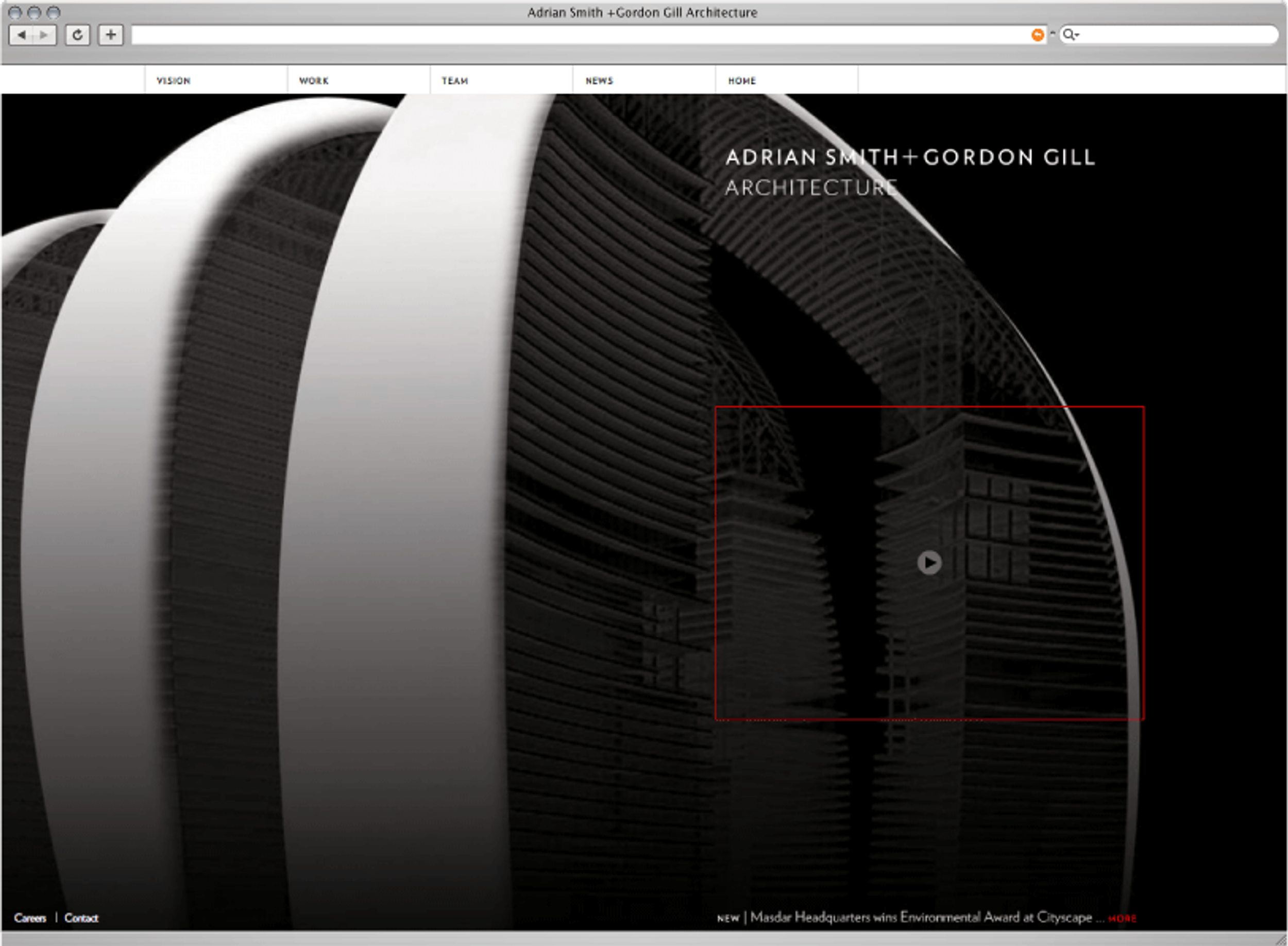Click the browser Forward arrow button
Image resolution: width=1288 pixels, height=946 pixels.
[x=44, y=36]
